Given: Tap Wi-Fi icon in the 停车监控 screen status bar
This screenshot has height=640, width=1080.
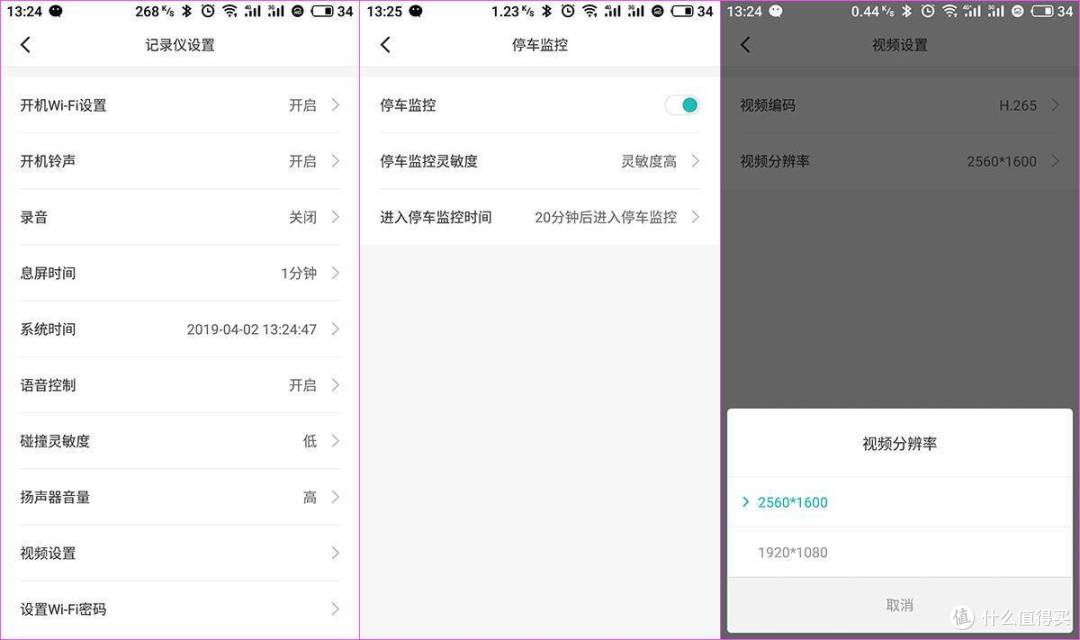Looking at the screenshot, I should point(590,11).
